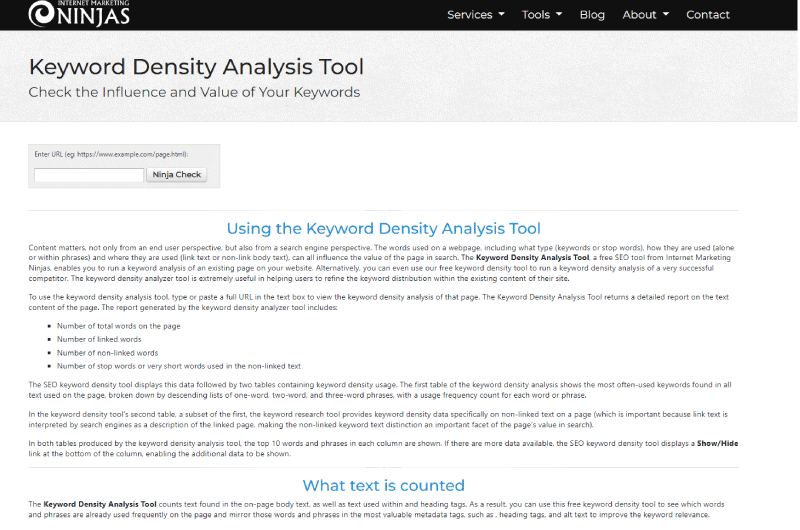The height and width of the screenshot is (530, 800).
Task: Click the Keyword Density Analysis Tool title
Action: pos(196,67)
